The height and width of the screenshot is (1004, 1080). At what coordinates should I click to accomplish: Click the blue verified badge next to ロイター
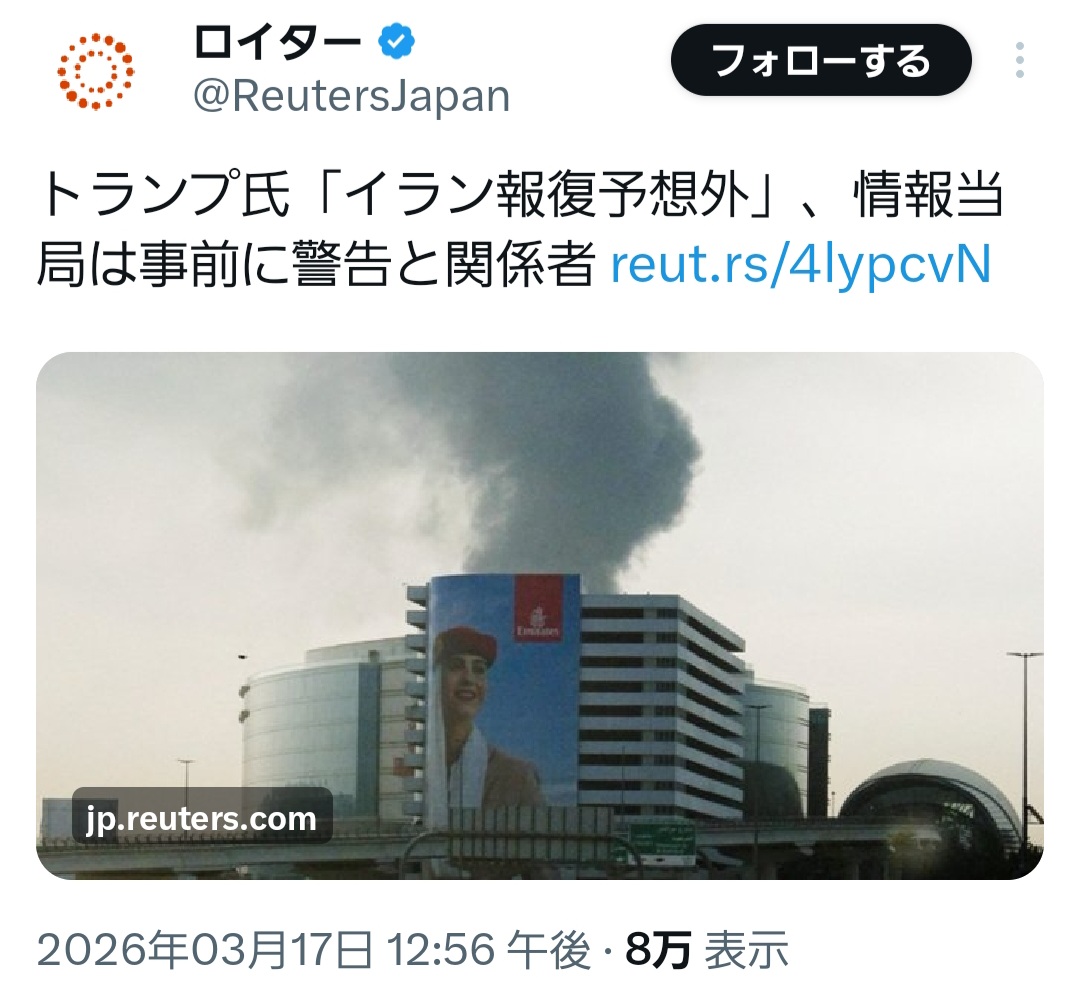pos(396,41)
